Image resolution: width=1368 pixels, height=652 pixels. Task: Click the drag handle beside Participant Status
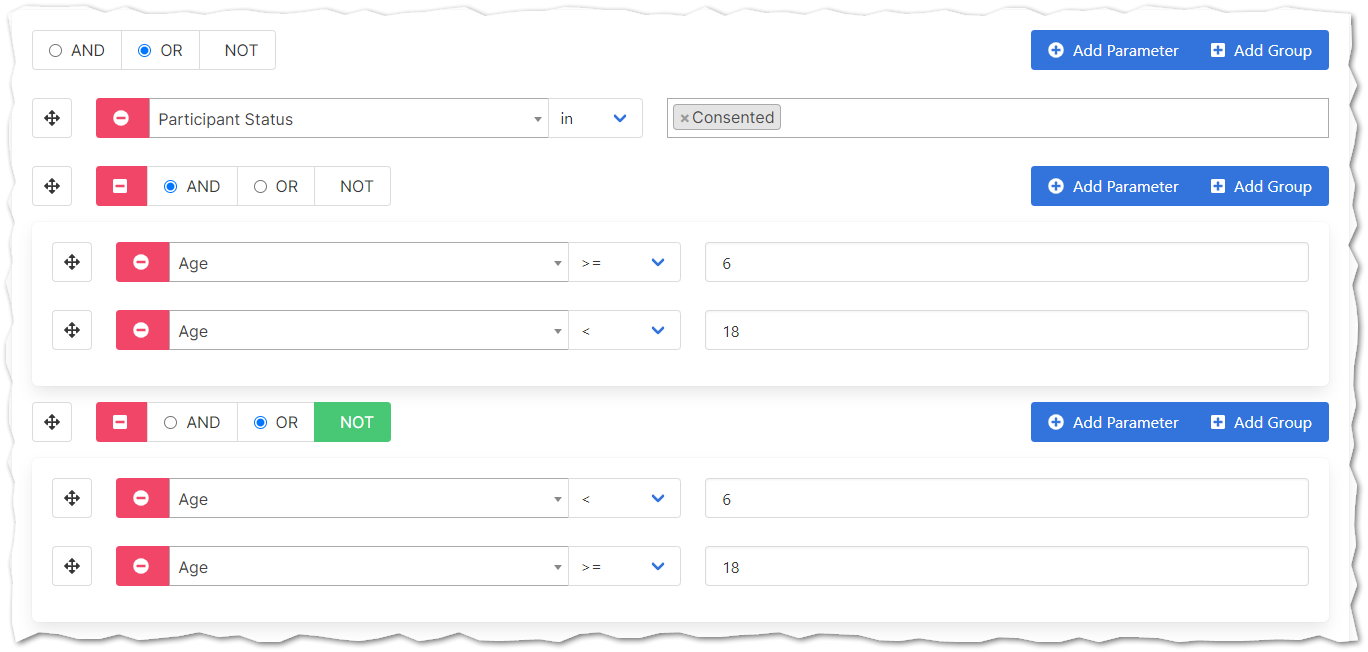pos(52,118)
